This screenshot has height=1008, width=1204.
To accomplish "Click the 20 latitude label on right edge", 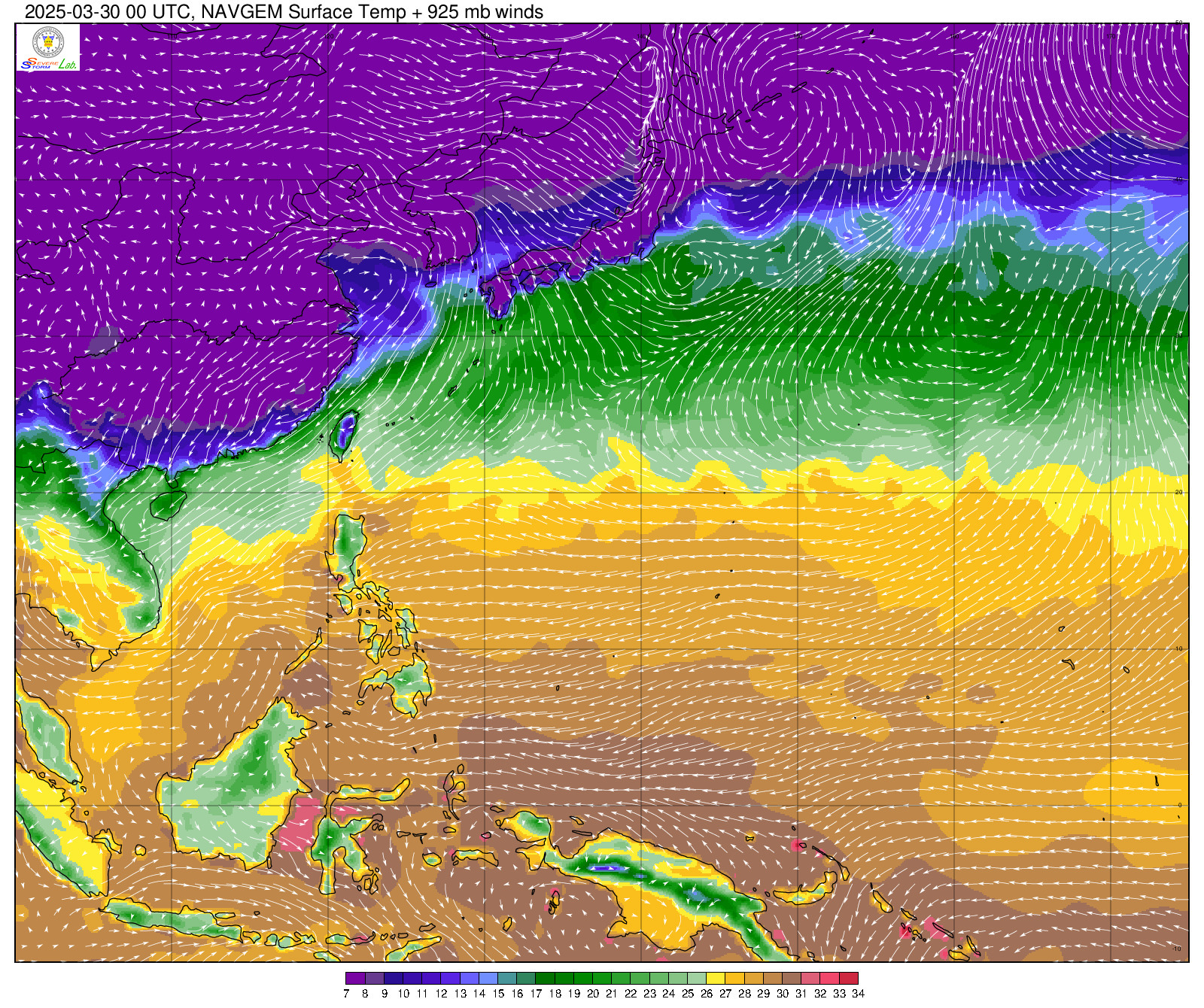I will click(x=1178, y=492).
